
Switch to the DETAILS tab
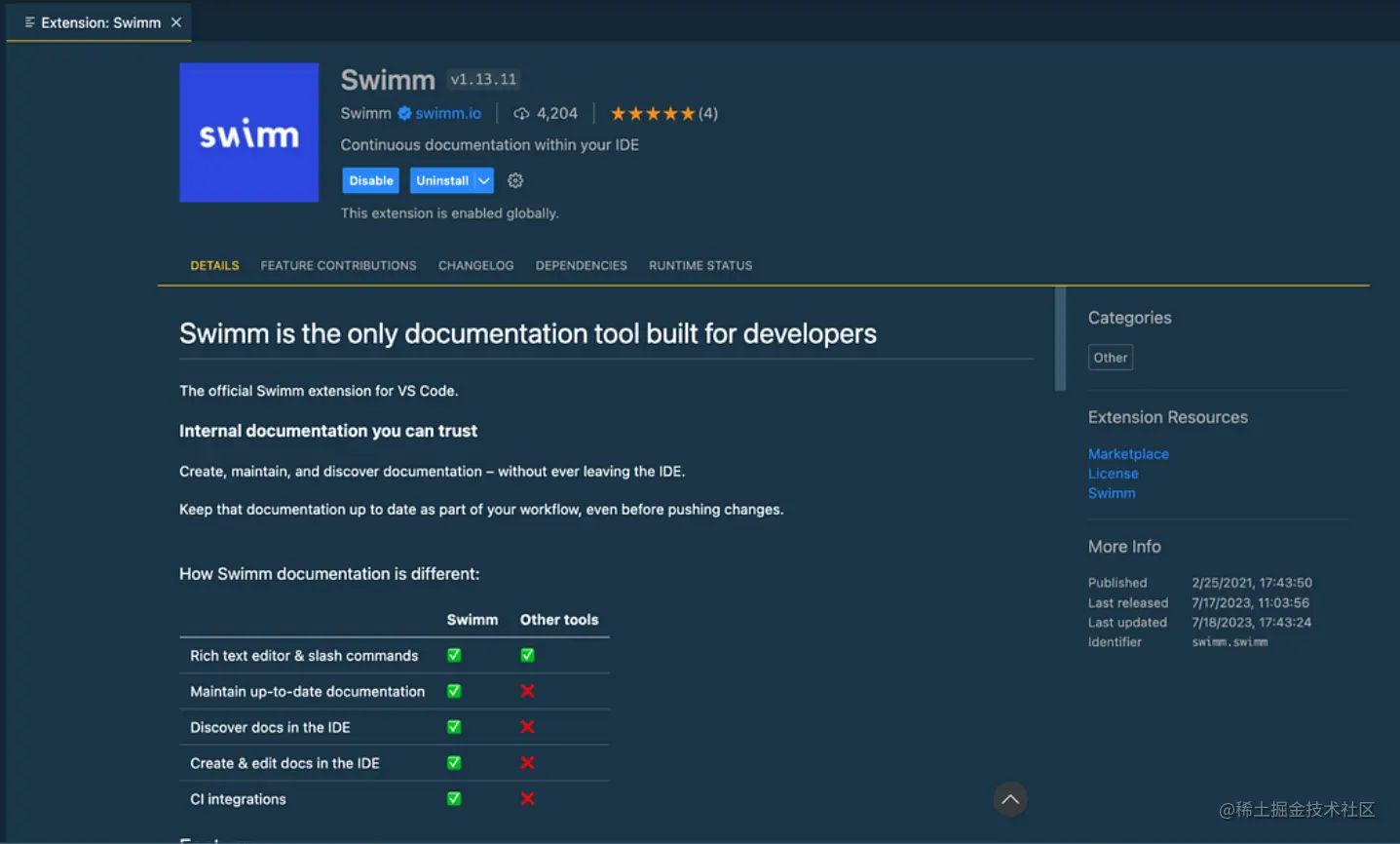pyautogui.click(x=214, y=265)
